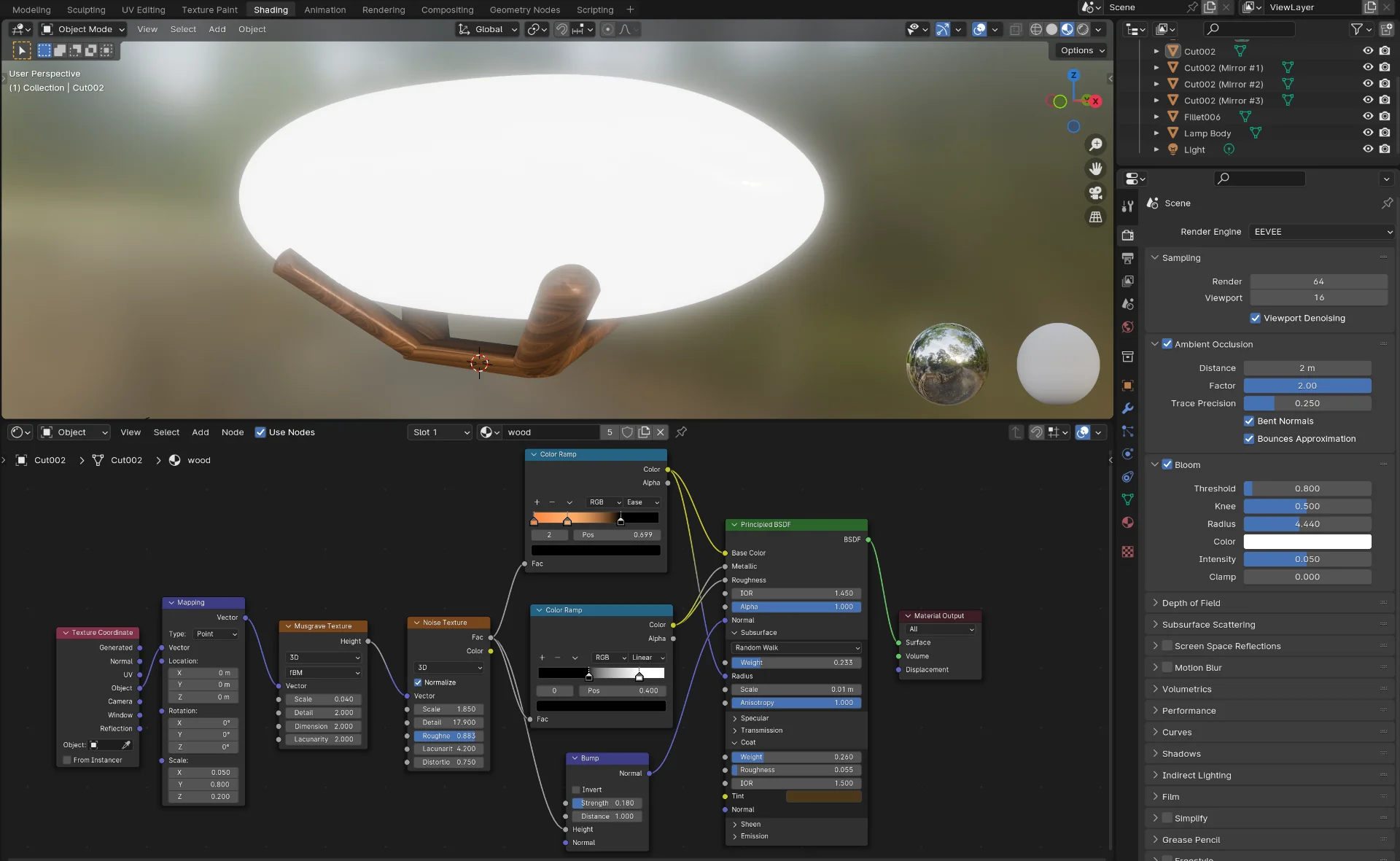Open the Render Engine EEVEE dropdown
The height and width of the screenshot is (861, 1400).
point(1321,232)
